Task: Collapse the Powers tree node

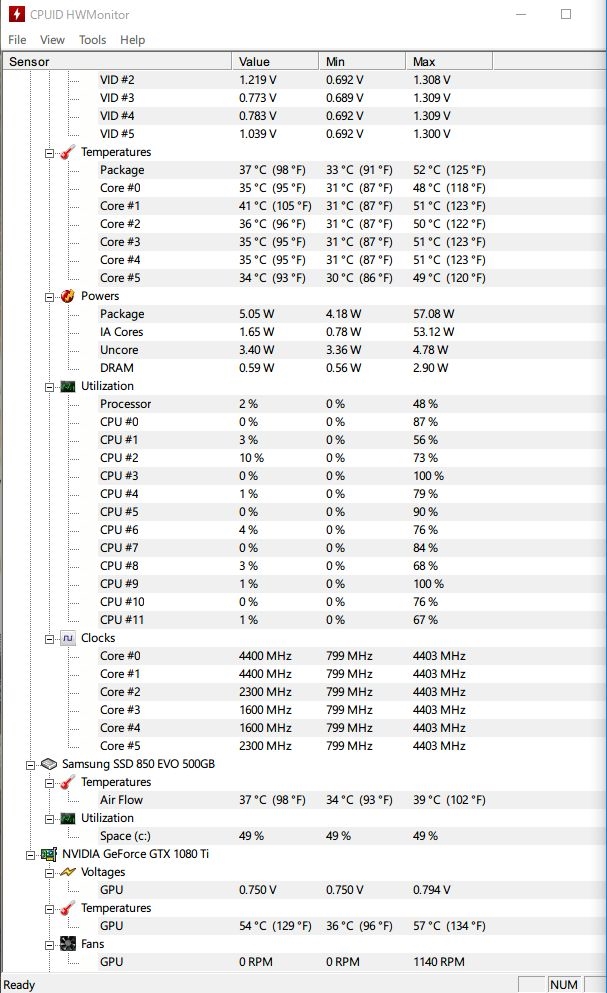Action: [x=49, y=297]
